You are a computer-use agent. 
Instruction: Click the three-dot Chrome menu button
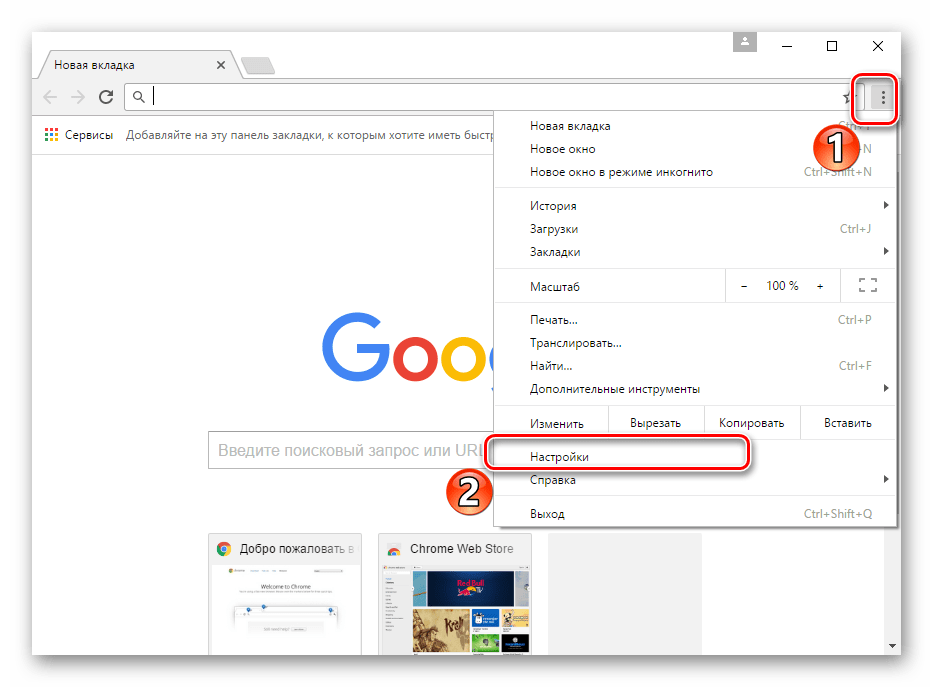click(x=882, y=97)
